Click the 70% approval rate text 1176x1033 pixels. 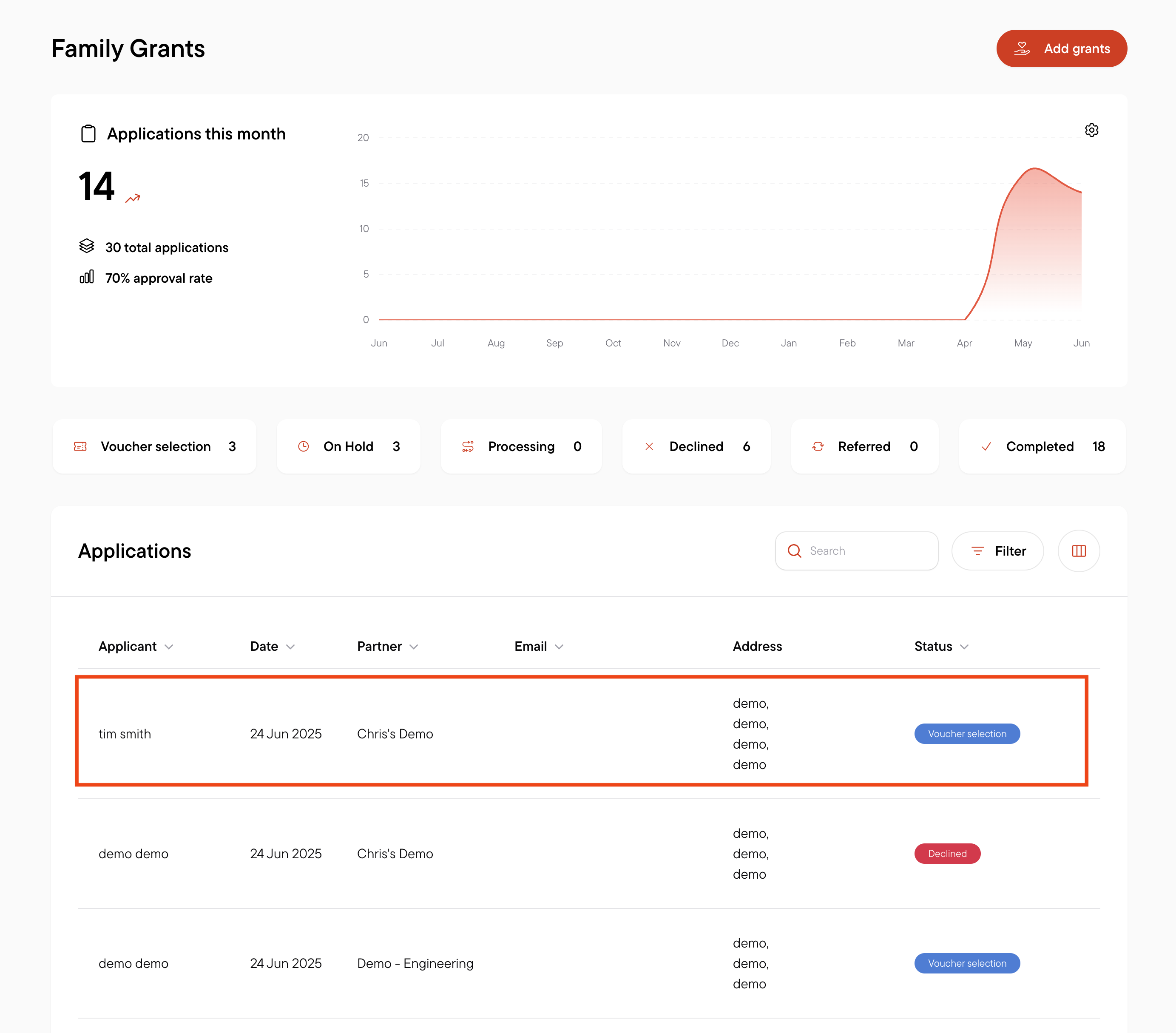coord(159,278)
